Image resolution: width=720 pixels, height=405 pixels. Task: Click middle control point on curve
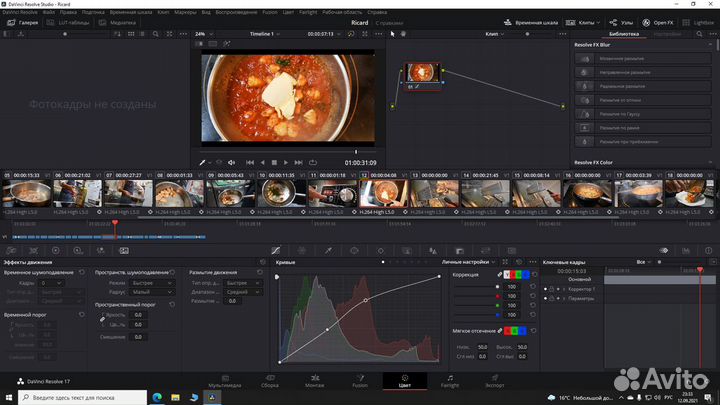click(x=366, y=299)
